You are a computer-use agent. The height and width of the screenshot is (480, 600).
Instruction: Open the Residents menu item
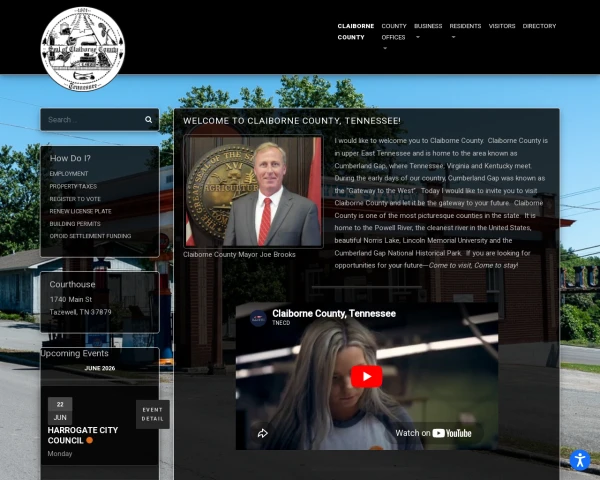[465, 26]
